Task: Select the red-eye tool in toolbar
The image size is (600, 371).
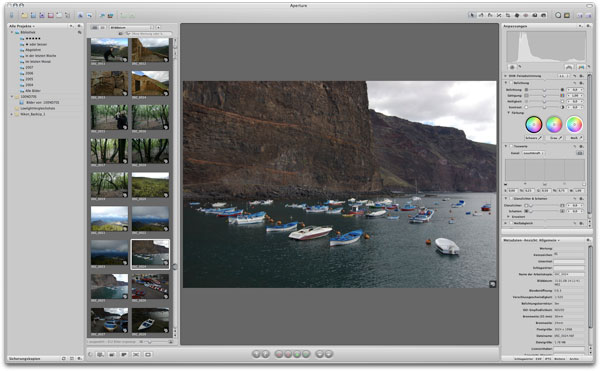Action: [526, 15]
